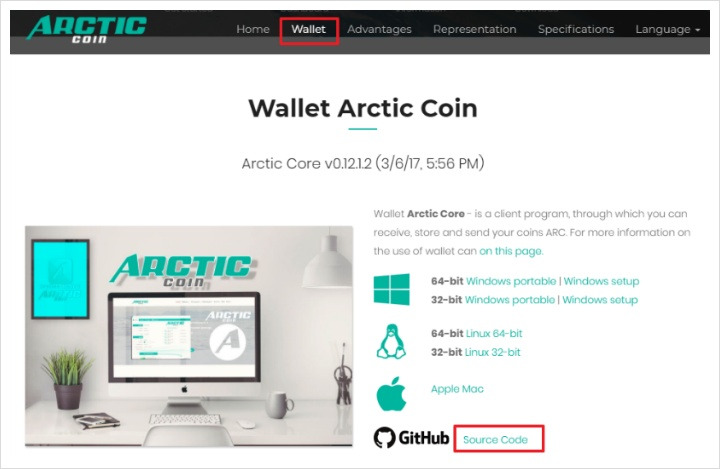720x469 pixels.
Task: Open the Specifications section
Action: click(576, 29)
